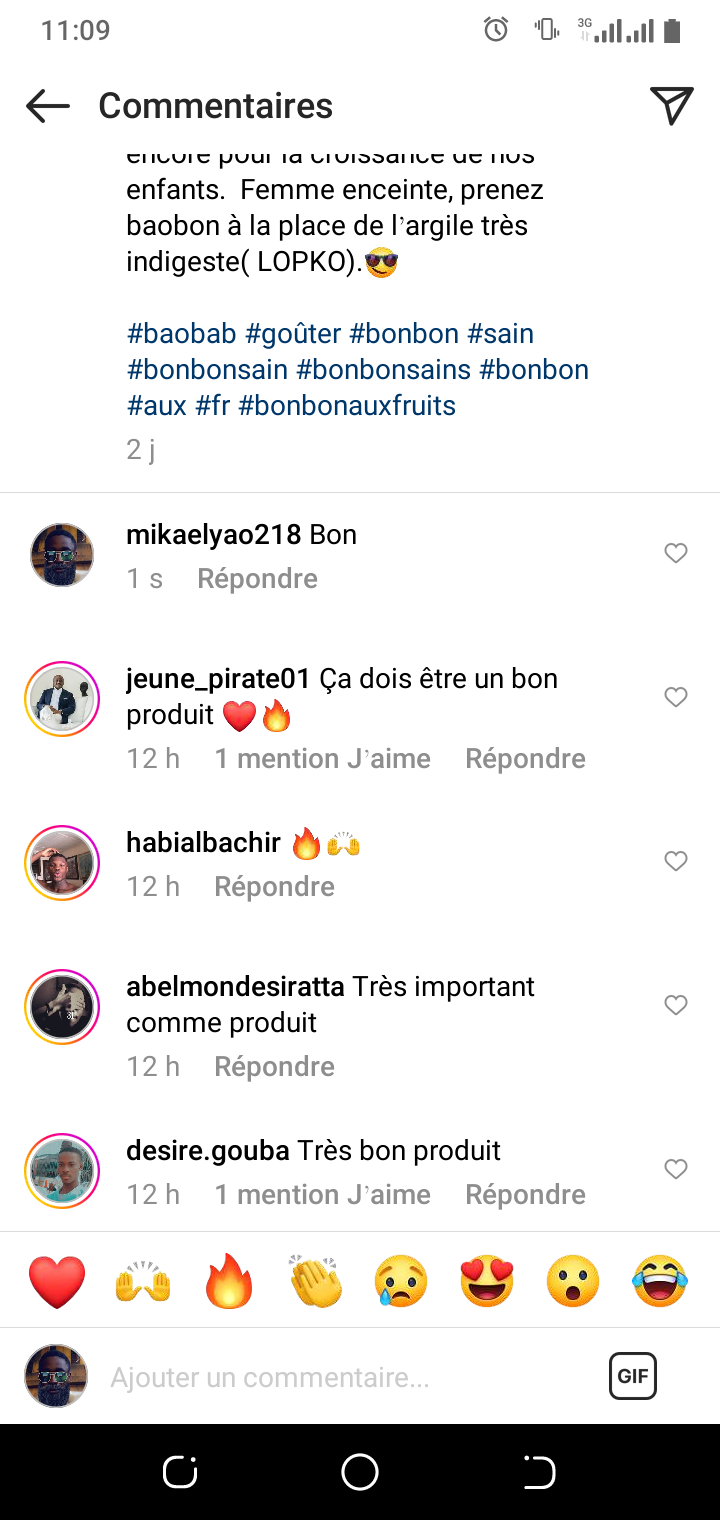Insert the clapping hands emoji
The height and width of the screenshot is (1520, 720).
[316, 1281]
